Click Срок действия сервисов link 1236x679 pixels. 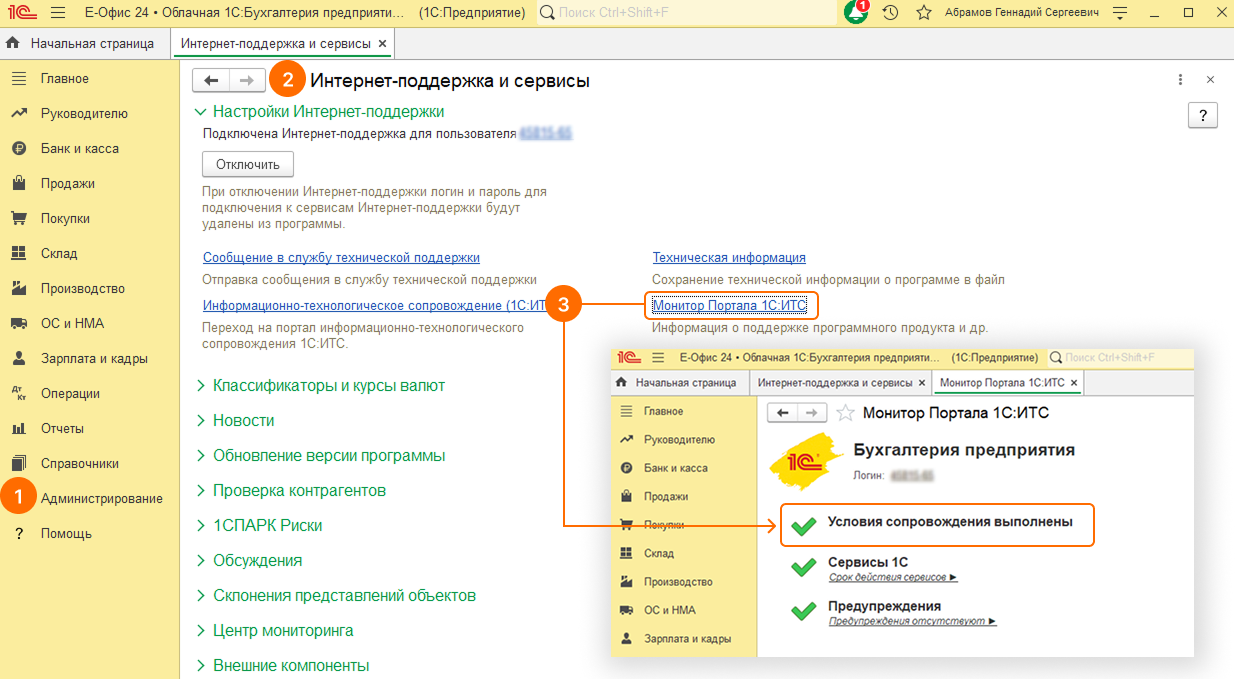pyautogui.click(x=893, y=578)
